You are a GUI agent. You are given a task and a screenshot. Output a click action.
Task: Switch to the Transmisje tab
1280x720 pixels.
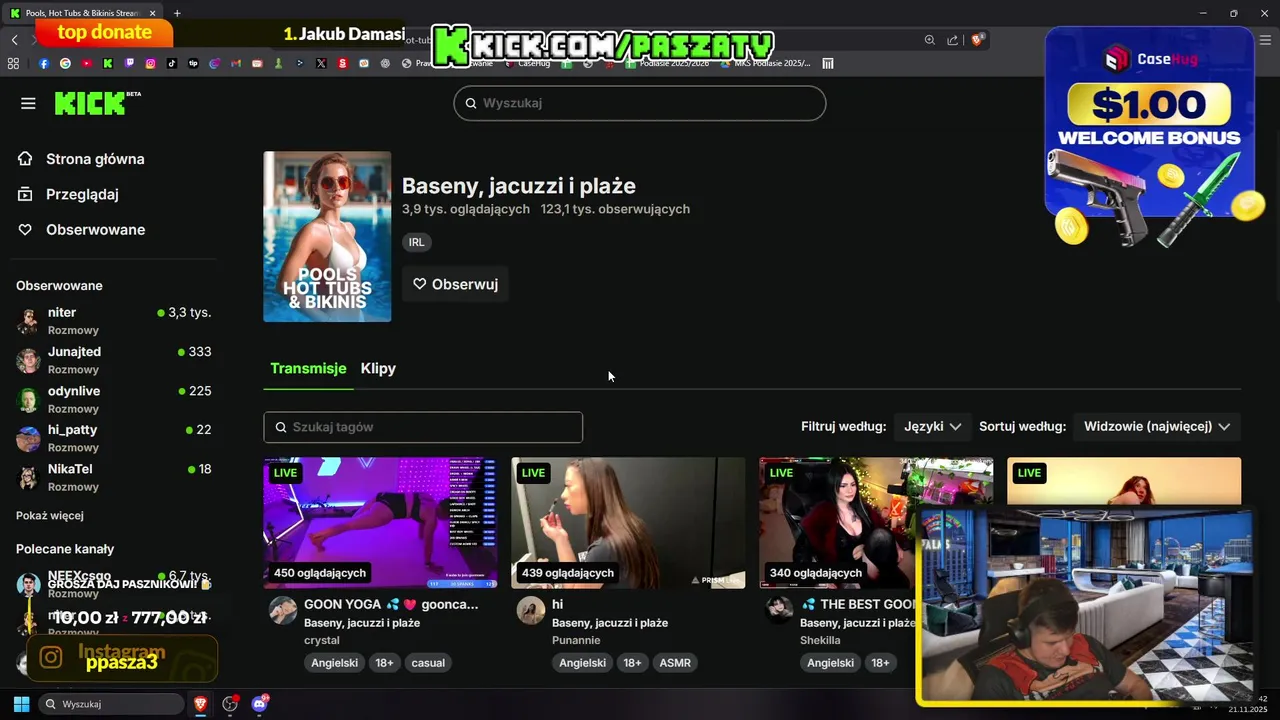point(308,368)
